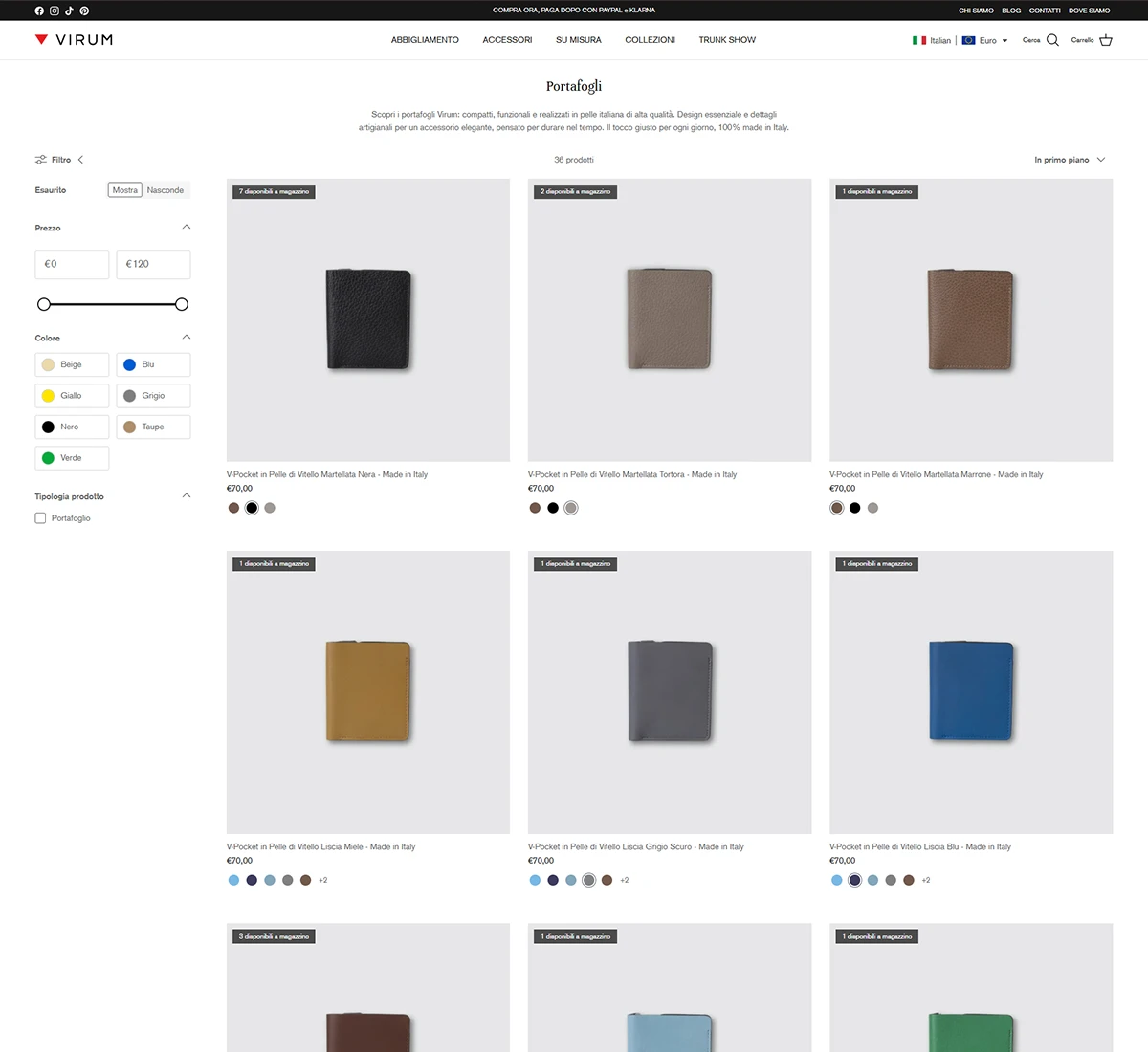
Task: Click the maximum price slider handle
Action: 182,304
